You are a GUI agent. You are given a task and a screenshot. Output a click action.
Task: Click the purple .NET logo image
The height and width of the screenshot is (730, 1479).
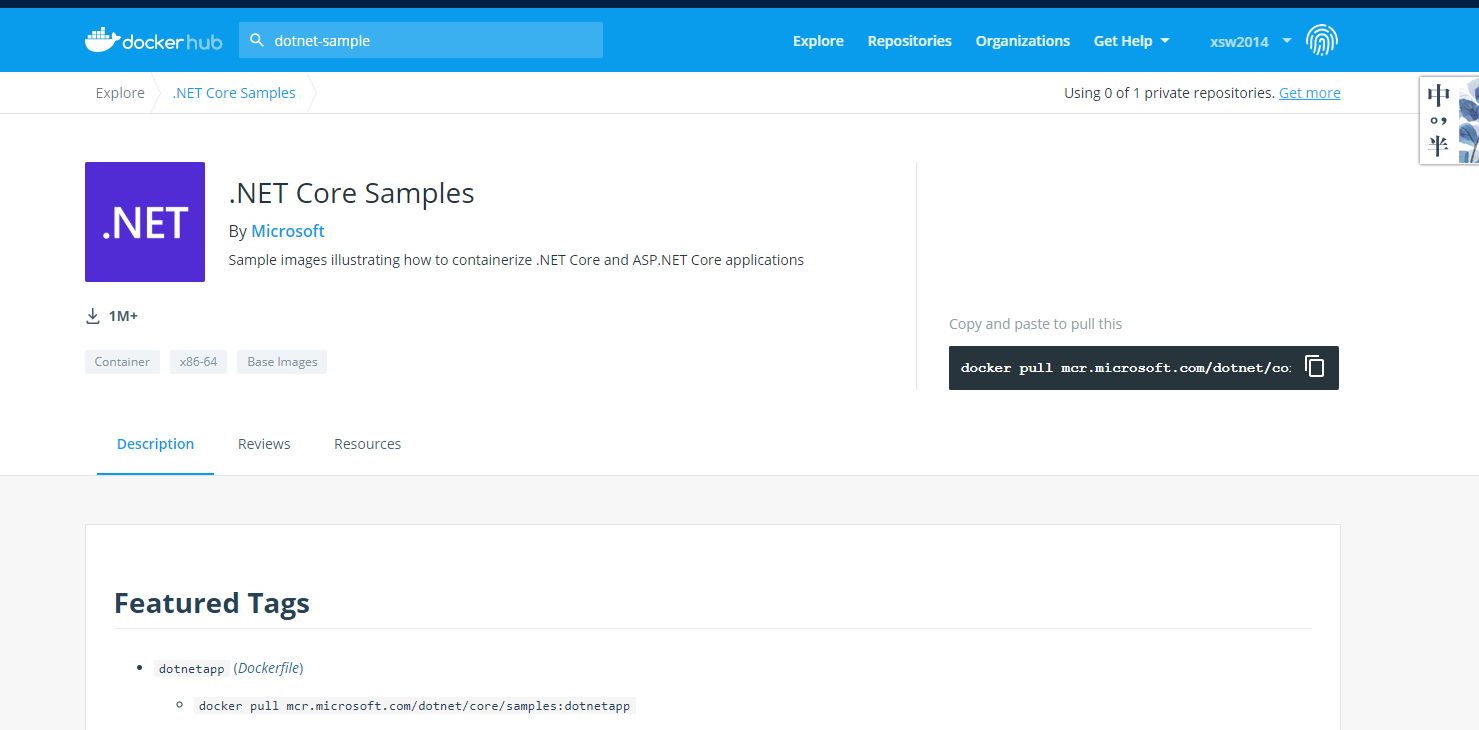[x=145, y=222]
